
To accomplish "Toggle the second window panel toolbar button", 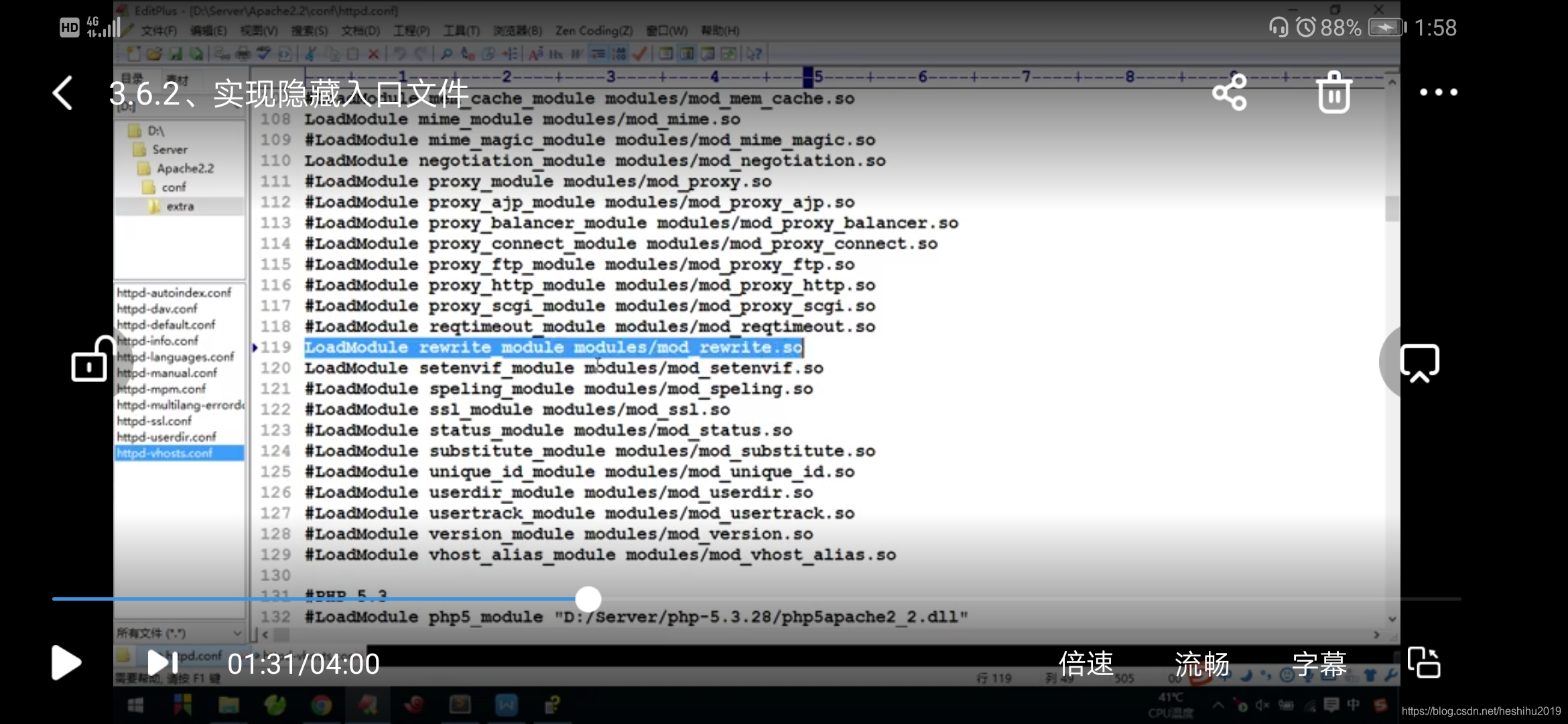I will pos(687,54).
